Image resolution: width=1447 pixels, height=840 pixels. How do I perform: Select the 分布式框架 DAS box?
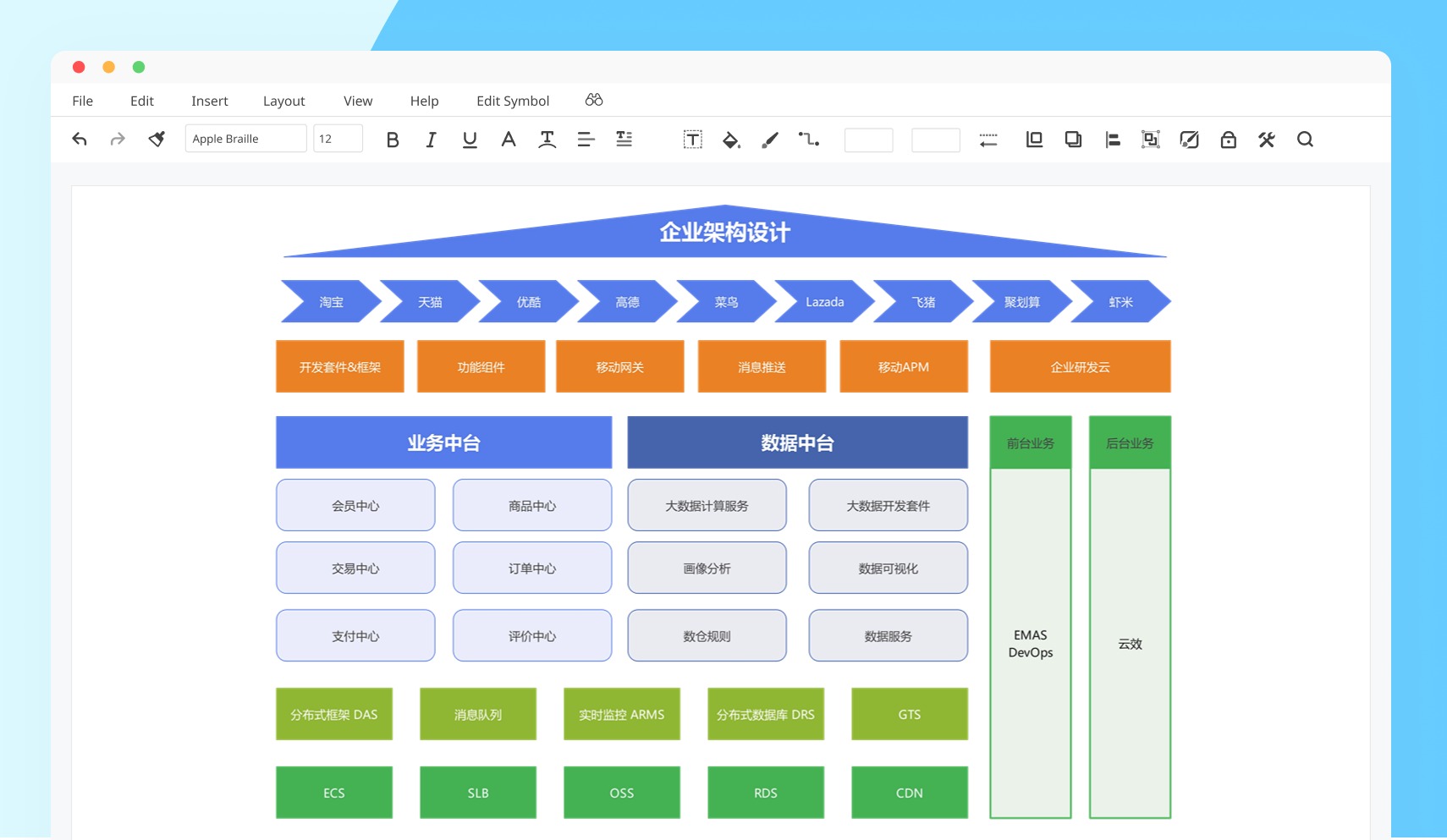click(334, 714)
